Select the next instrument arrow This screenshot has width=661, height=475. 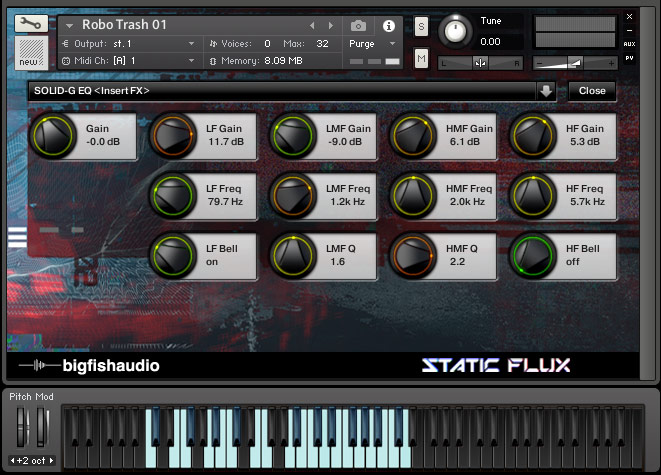point(331,26)
